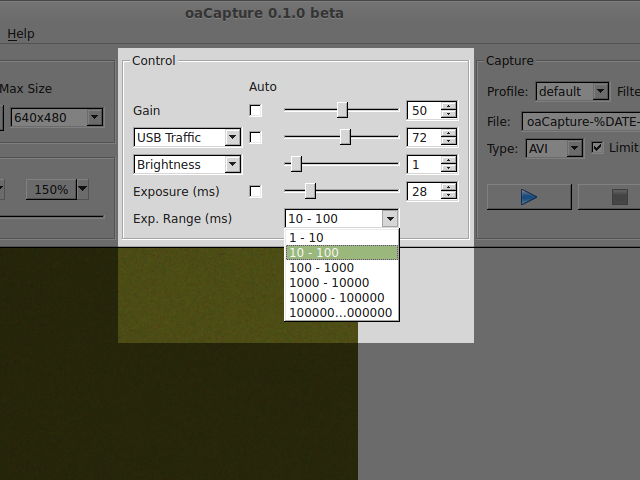Select 10000 - 100000 exposure range
Image resolution: width=640 pixels, height=480 pixels.
tap(342, 298)
